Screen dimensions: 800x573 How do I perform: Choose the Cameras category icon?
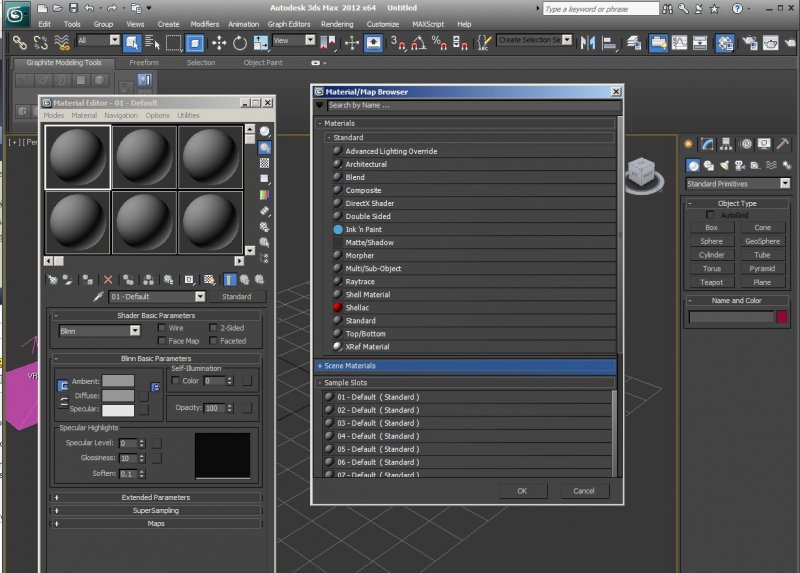[x=740, y=165]
